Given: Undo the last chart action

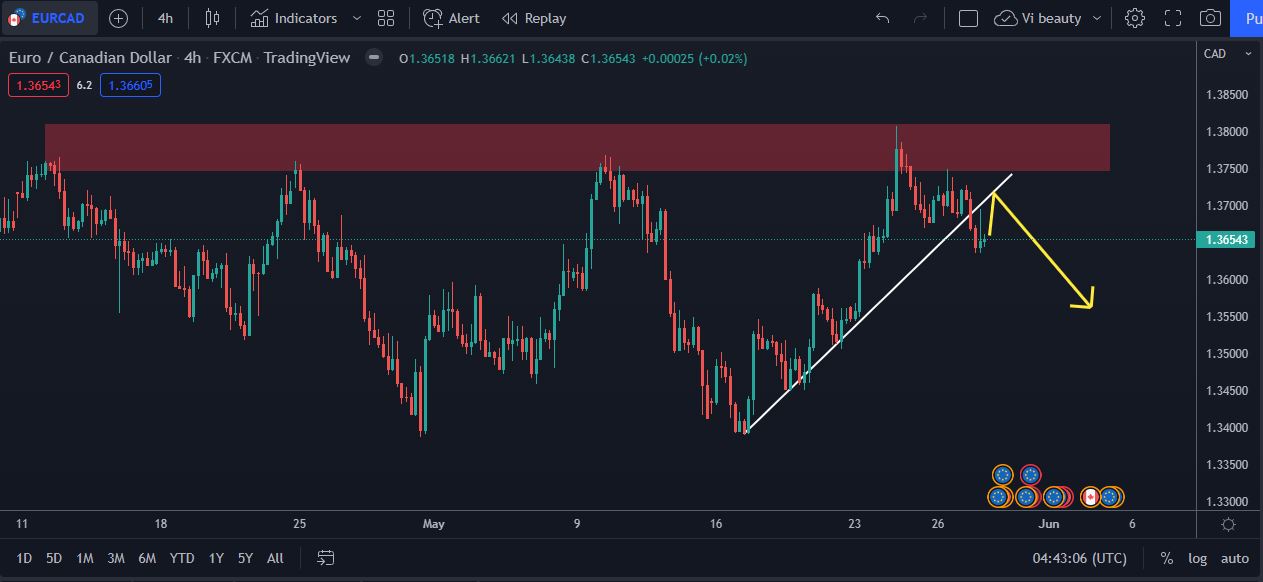Looking at the screenshot, I should point(882,18).
